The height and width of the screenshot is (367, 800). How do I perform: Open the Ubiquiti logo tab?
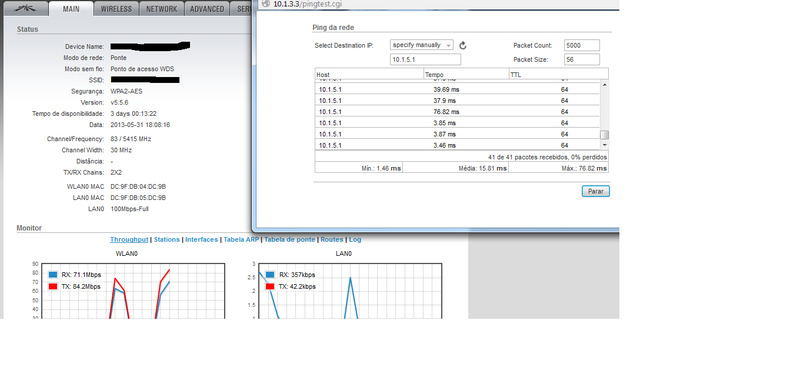26,9
